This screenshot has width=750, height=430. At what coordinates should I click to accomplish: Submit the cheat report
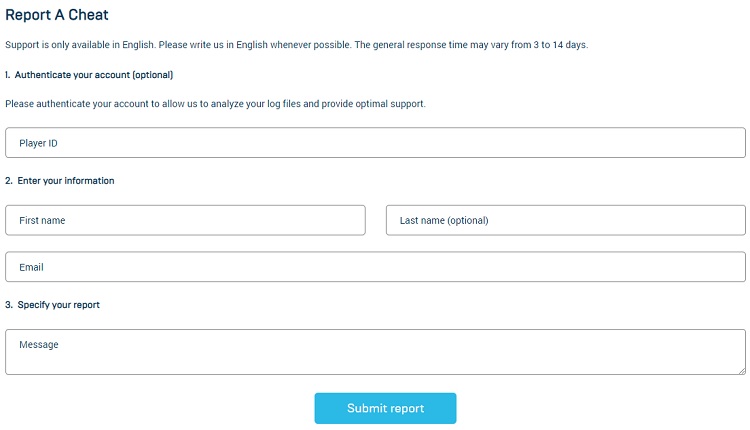[x=385, y=408]
